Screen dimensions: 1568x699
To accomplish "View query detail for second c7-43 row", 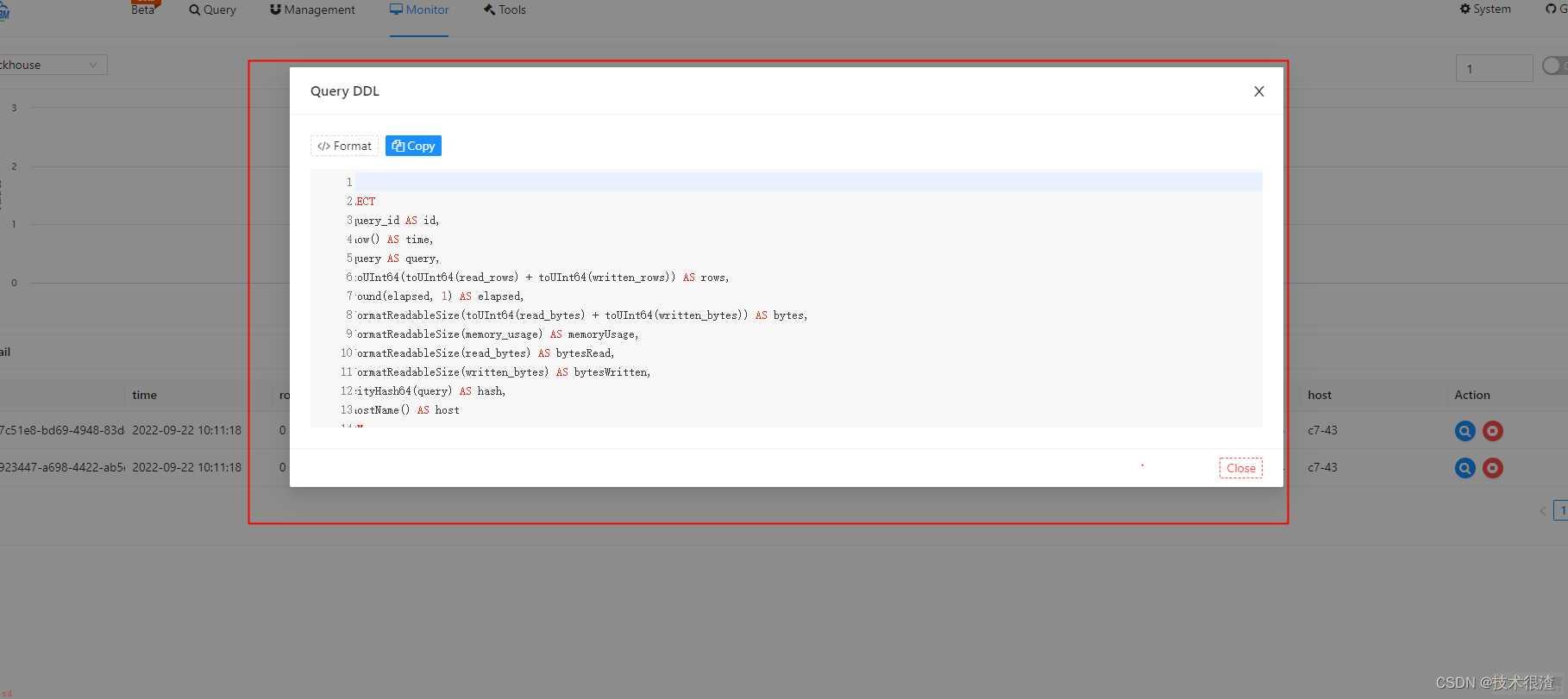I will 1465,468.
